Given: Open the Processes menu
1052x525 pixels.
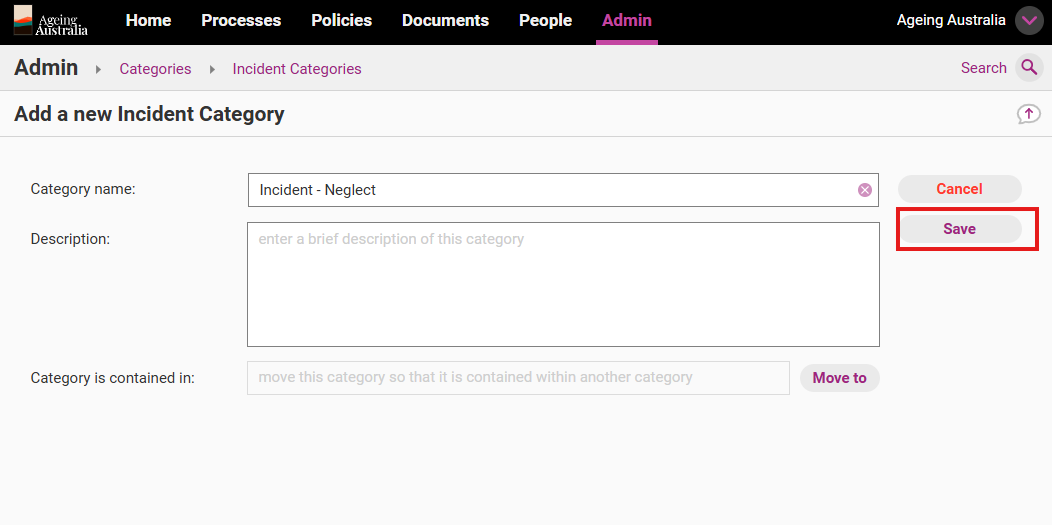Looking at the screenshot, I should tap(241, 21).
